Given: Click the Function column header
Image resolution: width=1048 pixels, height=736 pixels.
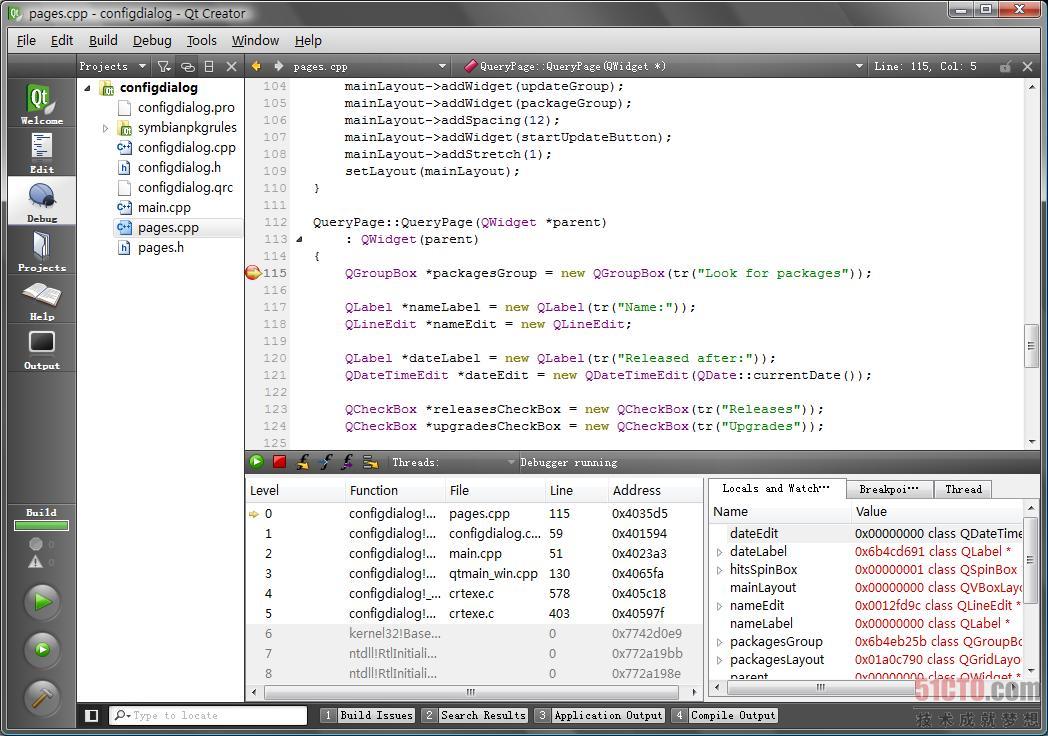Looking at the screenshot, I should pyautogui.click(x=395, y=490).
